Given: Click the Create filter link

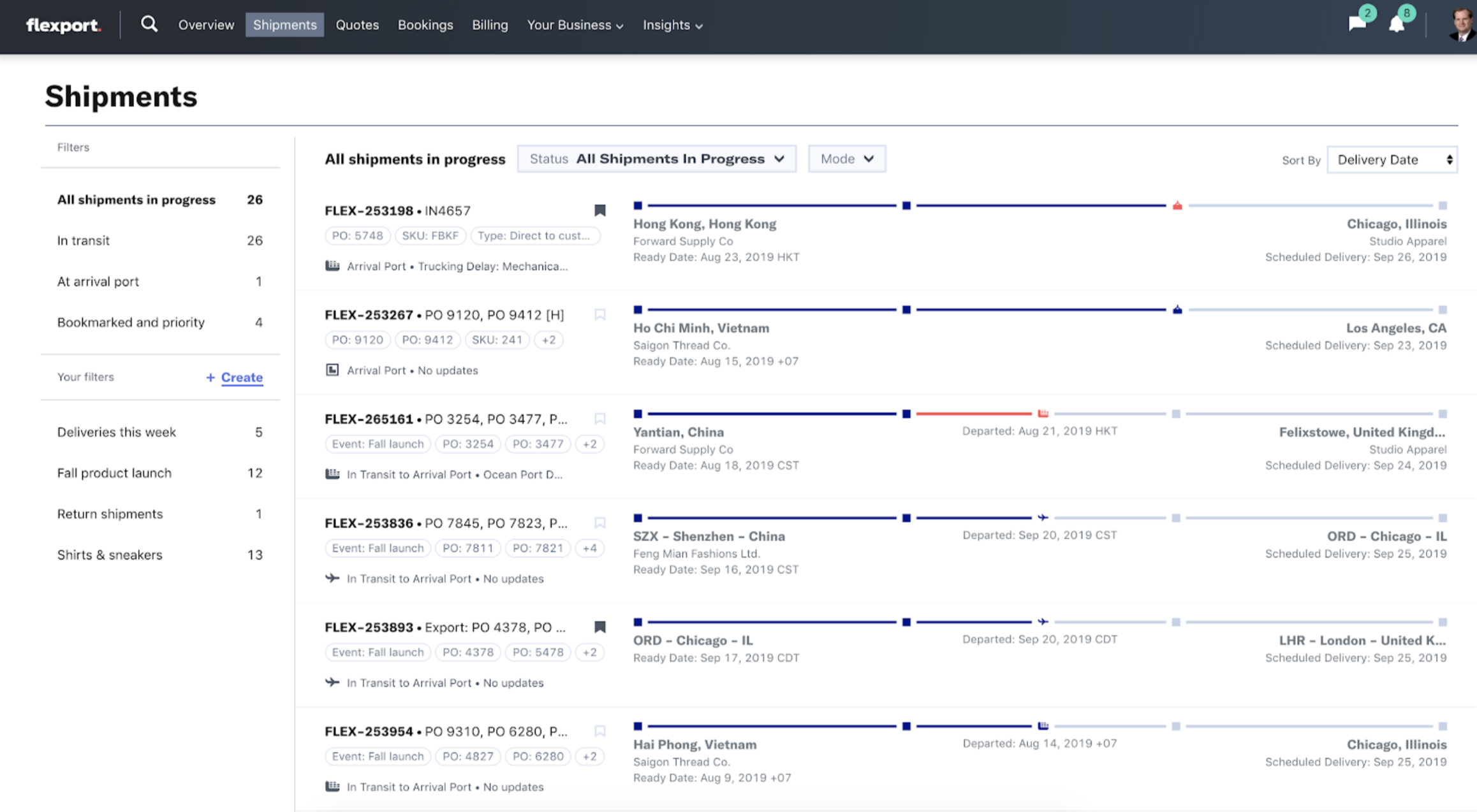Looking at the screenshot, I should 241,377.
